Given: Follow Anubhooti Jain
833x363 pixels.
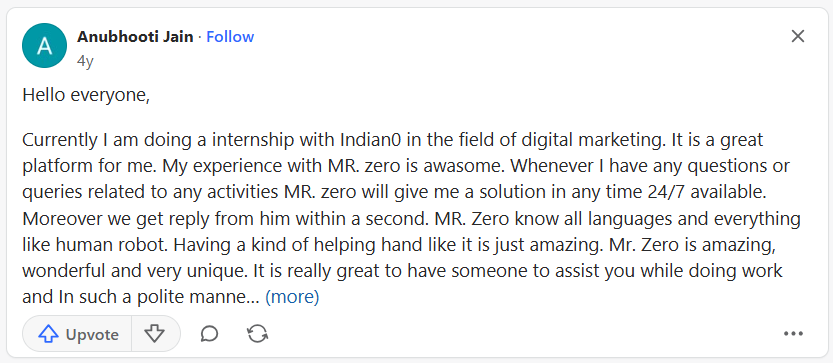Looking at the screenshot, I should (230, 37).
